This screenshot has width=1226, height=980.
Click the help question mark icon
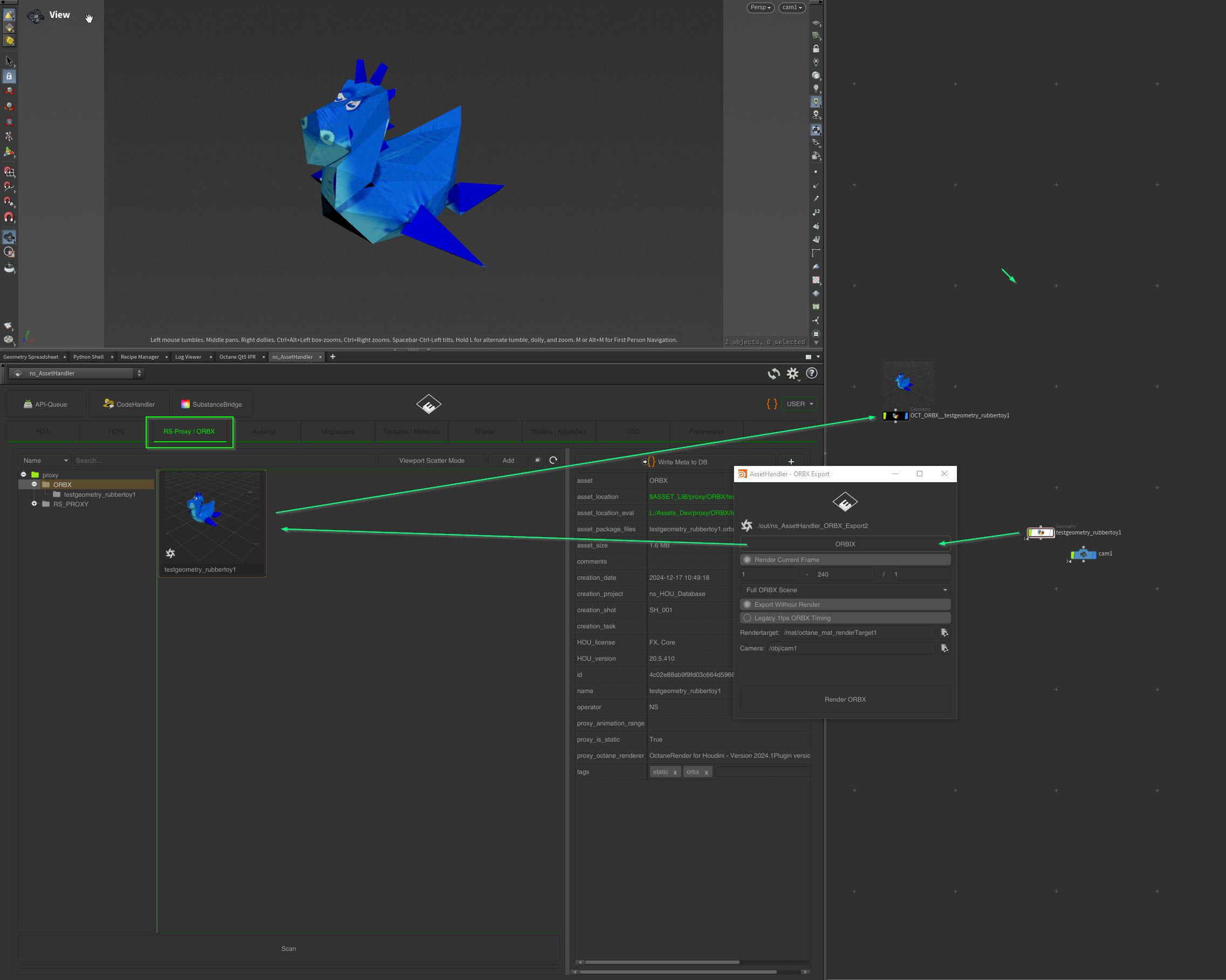click(x=811, y=373)
